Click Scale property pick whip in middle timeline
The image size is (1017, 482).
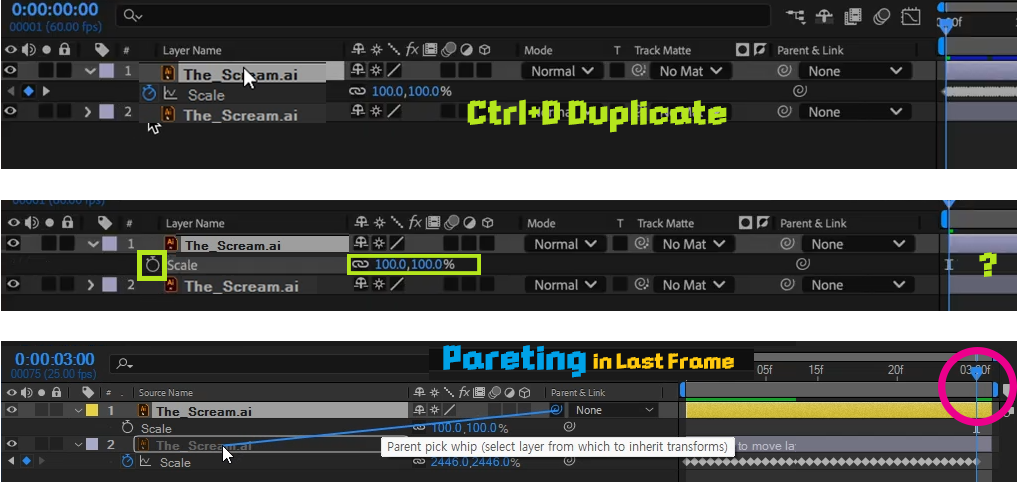pyautogui.click(x=803, y=264)
